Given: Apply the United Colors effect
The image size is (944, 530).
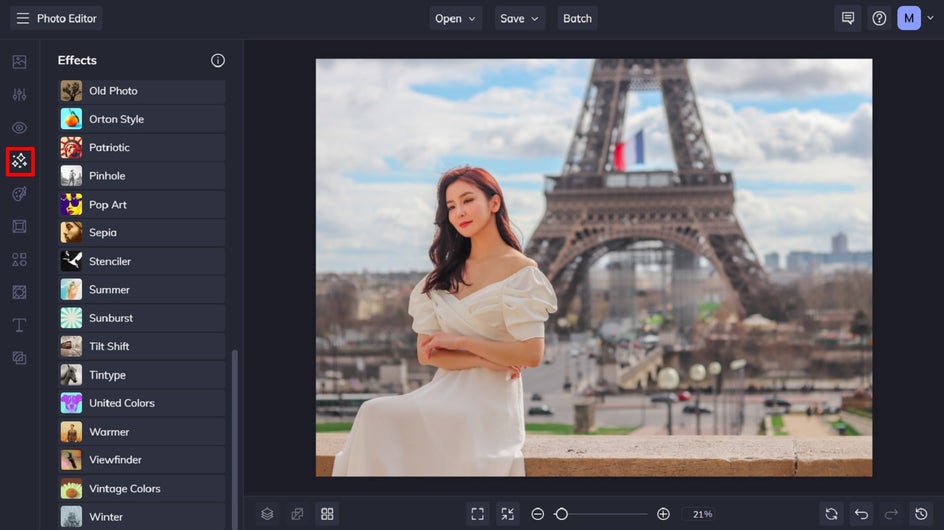Looking at the screenshot, I should [x=142, y=403].
